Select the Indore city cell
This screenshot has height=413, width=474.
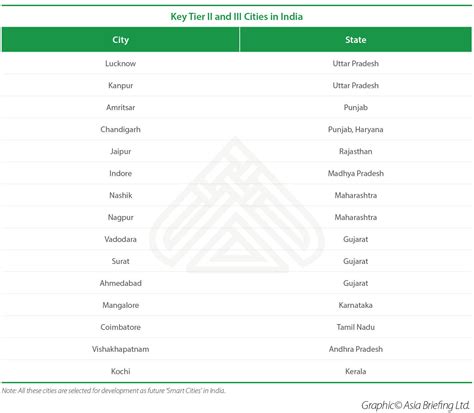[120, 173]
